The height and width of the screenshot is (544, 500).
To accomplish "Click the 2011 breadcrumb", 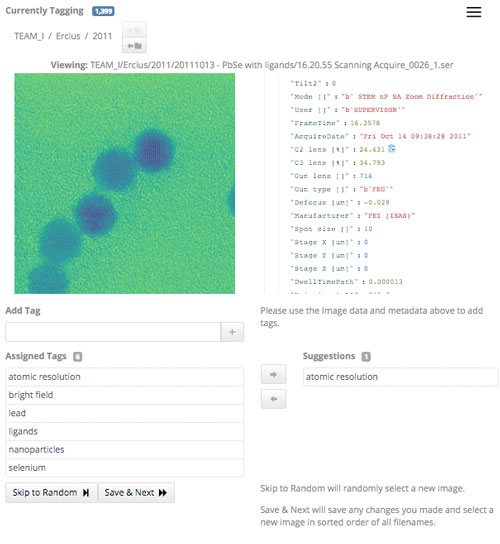I will (x=102, y=36).
